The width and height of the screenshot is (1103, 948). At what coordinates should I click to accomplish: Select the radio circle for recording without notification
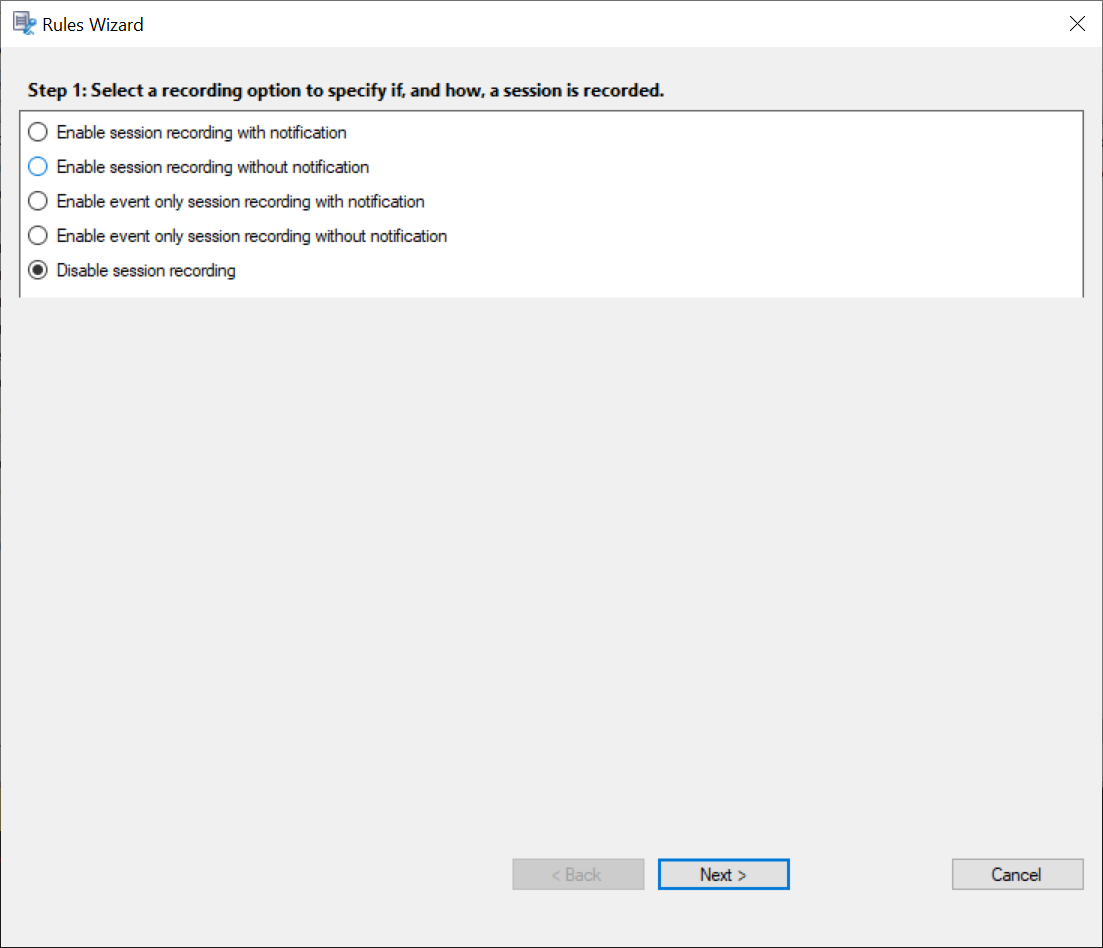click(x=38, y=167)
